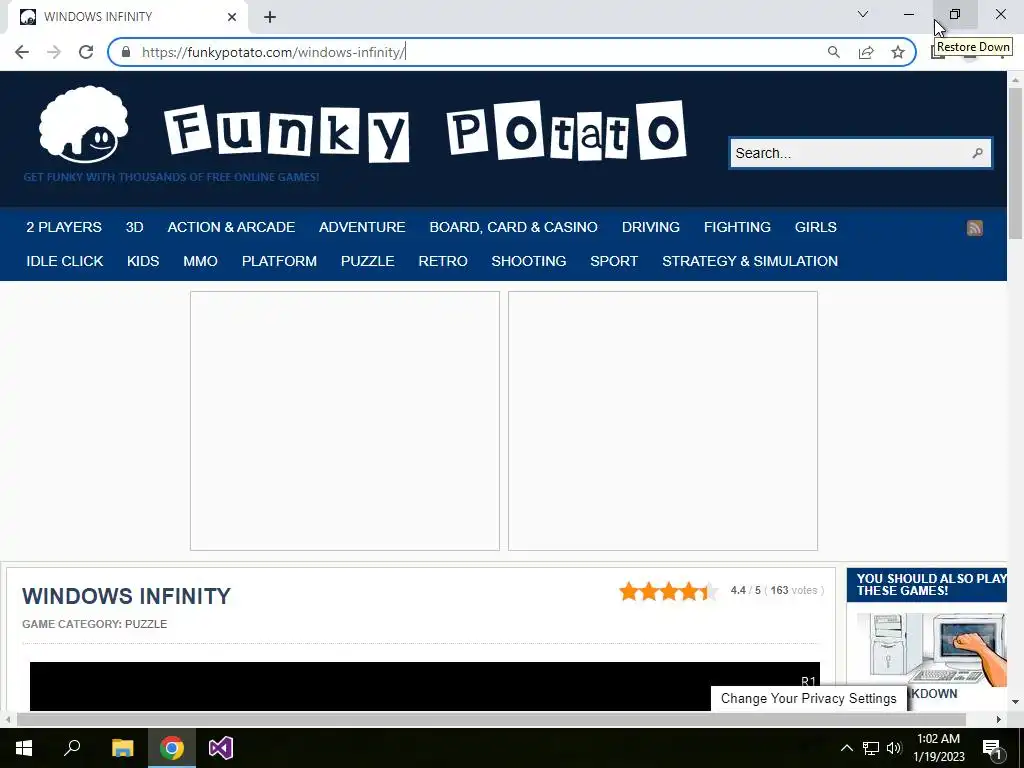The image size is (1024, 768).
Task: Click the scroll down arrow of vertical scrollbar
Action: (x=1015, y=702)
